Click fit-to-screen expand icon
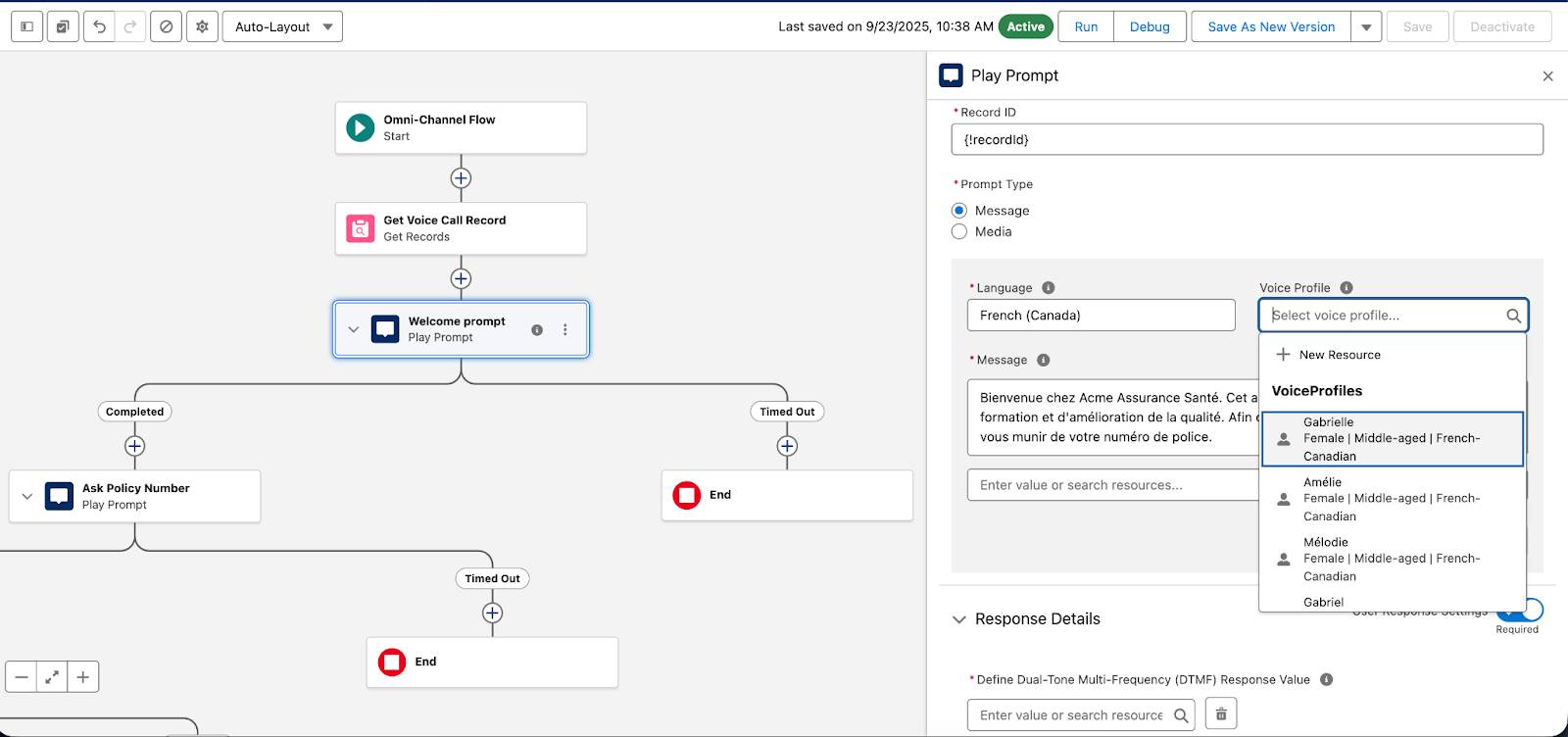 click(52, 677)
